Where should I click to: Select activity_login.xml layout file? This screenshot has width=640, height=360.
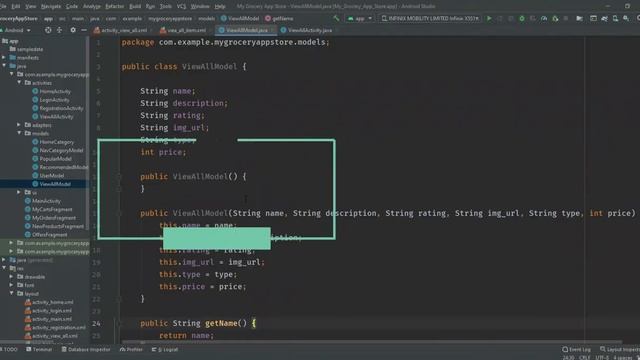pyautogui.click(x=49, y=310)
